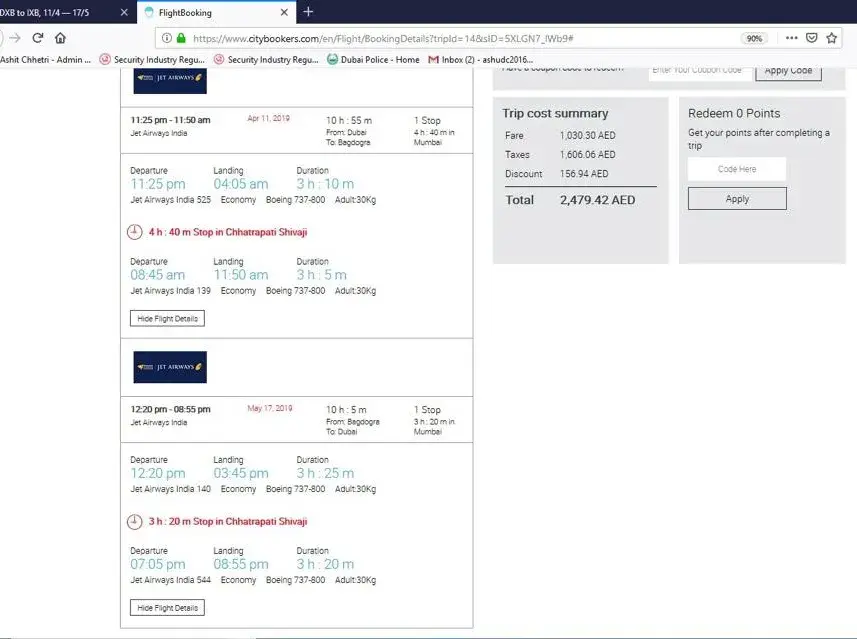Bookmark this page with the star icon
Viewport: 857px width, 639px height.
pos(831,38)
